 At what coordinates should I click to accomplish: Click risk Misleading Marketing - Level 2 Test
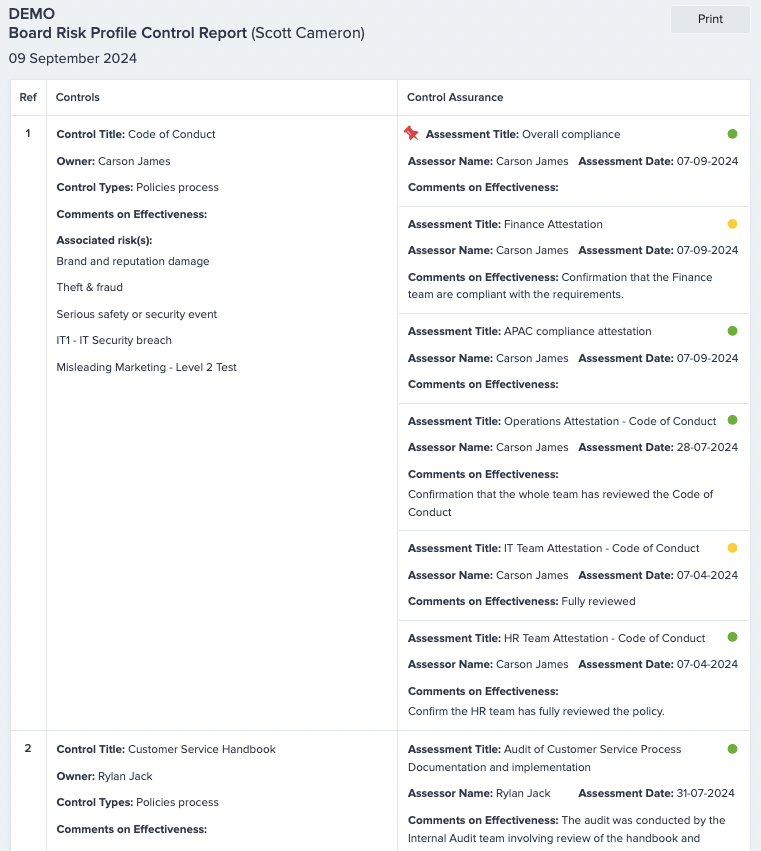click(x=147, y=367)
